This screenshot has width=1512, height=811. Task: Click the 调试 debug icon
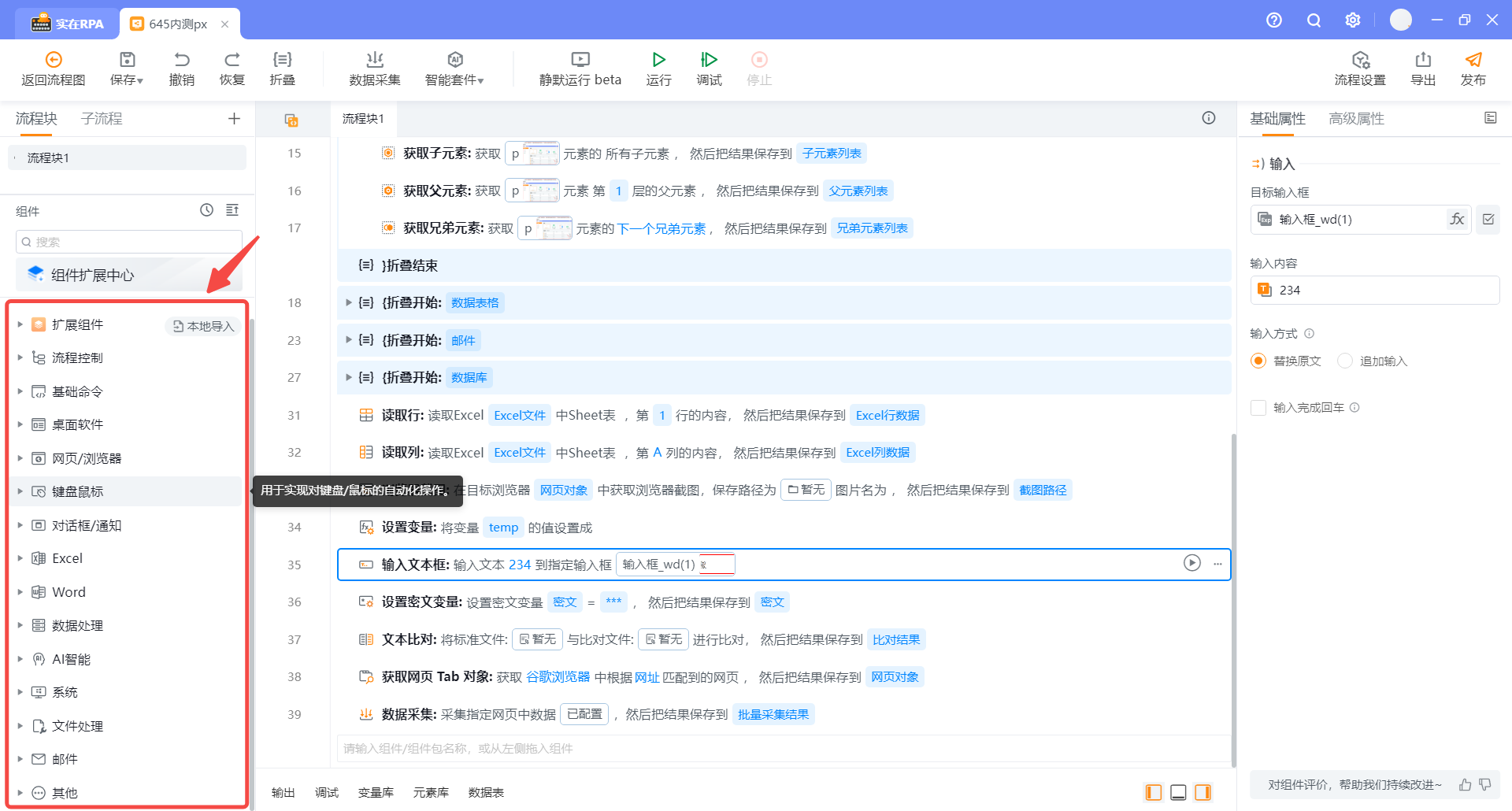[x=709, y=60]
